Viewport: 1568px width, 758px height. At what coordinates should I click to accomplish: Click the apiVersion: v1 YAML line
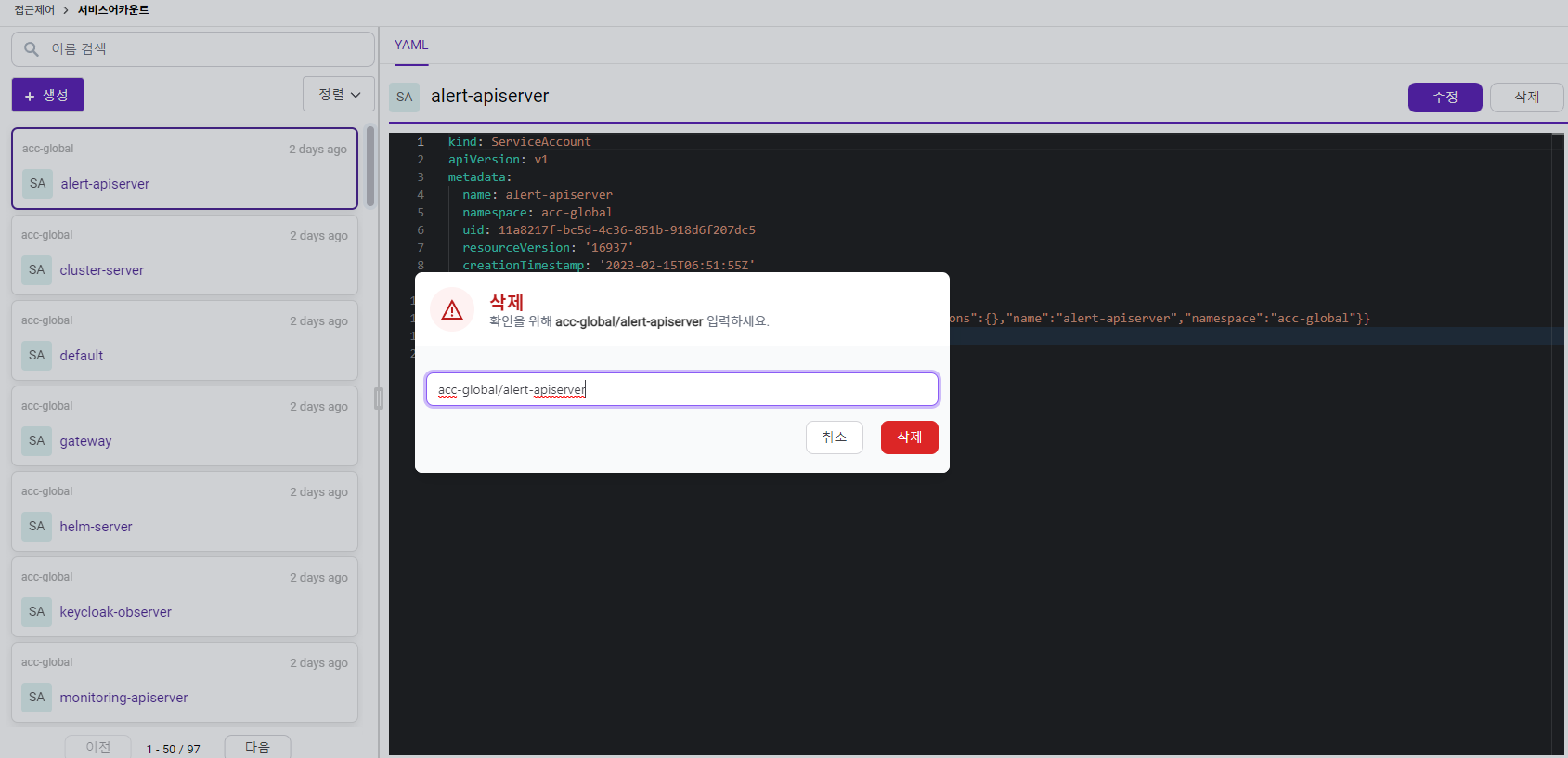(x=498, y=160)
